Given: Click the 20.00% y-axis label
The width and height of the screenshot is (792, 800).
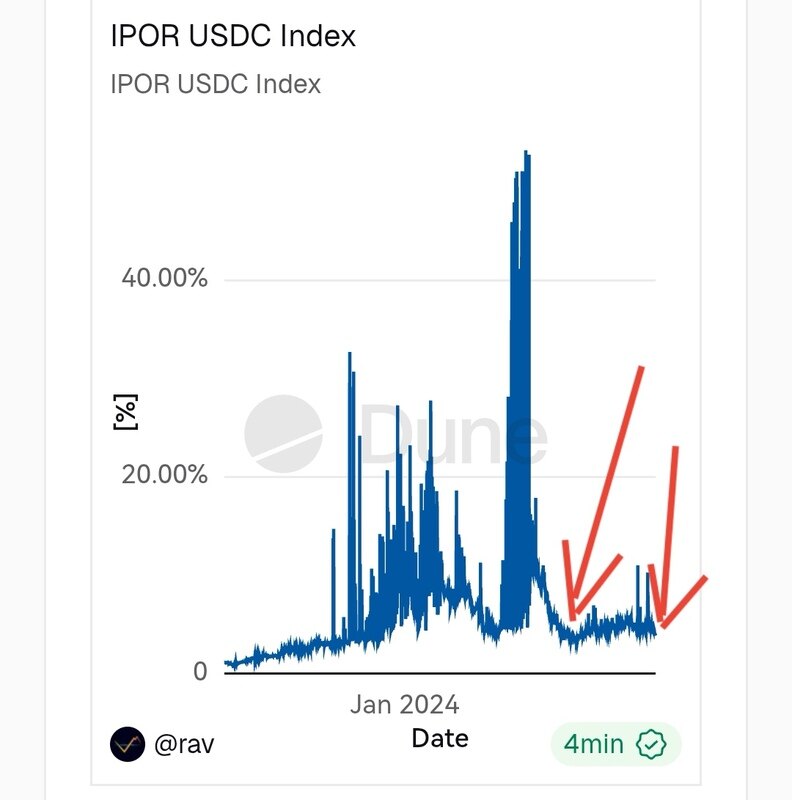Looking at the screenshot, I should point(164,474).
